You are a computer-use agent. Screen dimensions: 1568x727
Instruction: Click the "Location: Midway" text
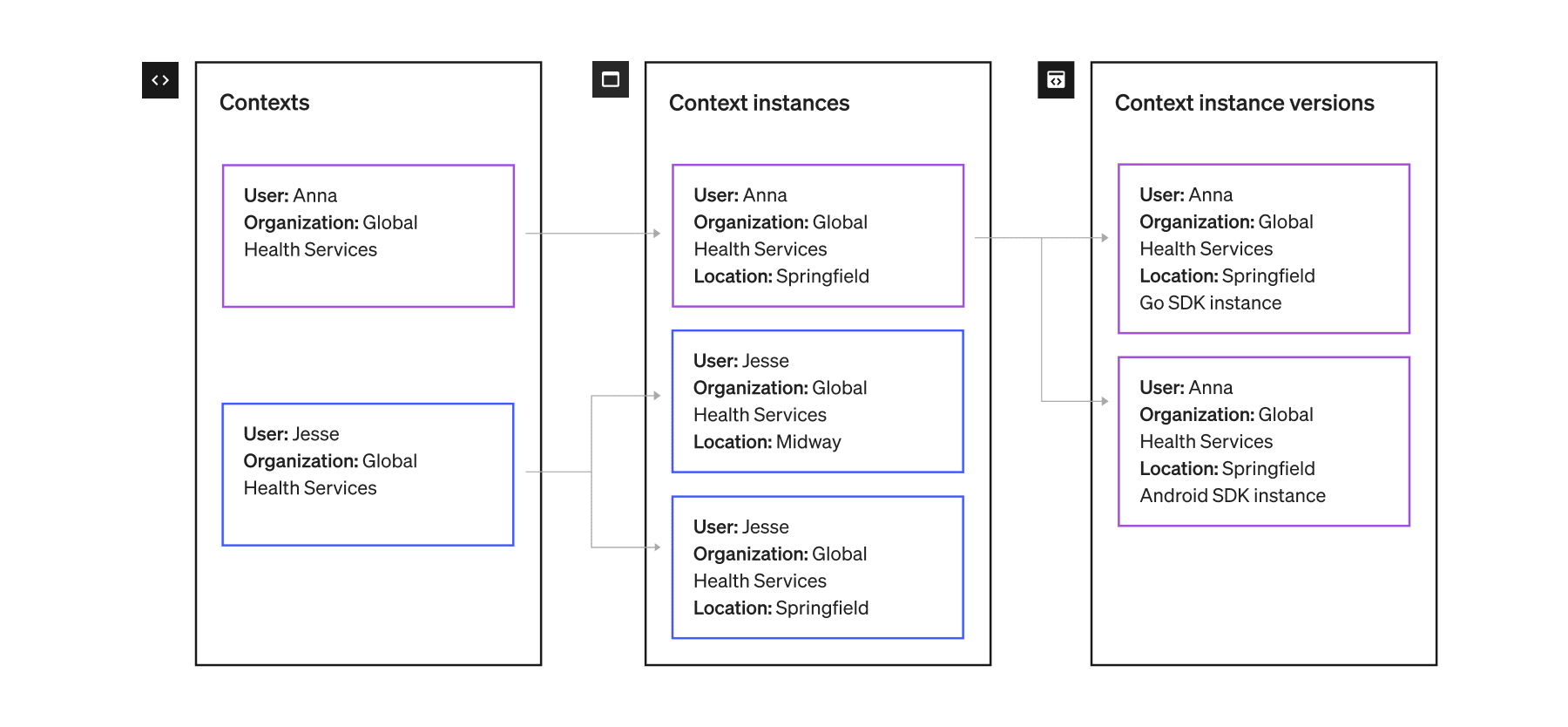(x=767, y=442)
